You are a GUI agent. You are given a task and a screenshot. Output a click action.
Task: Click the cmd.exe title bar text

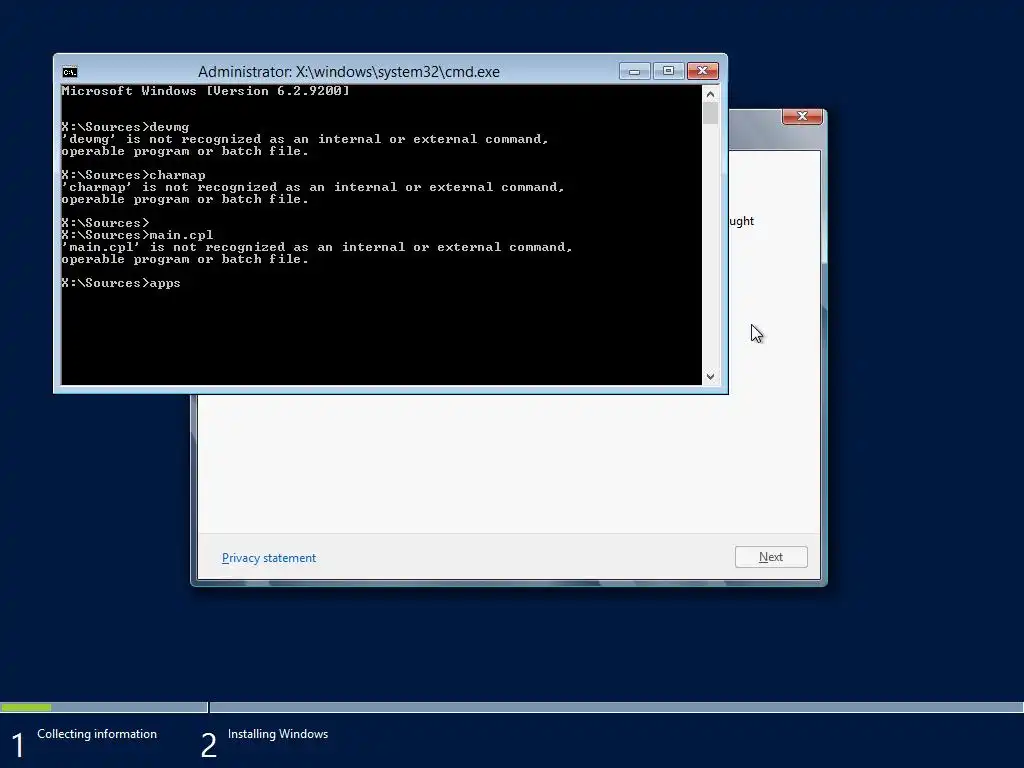[349, 72]
